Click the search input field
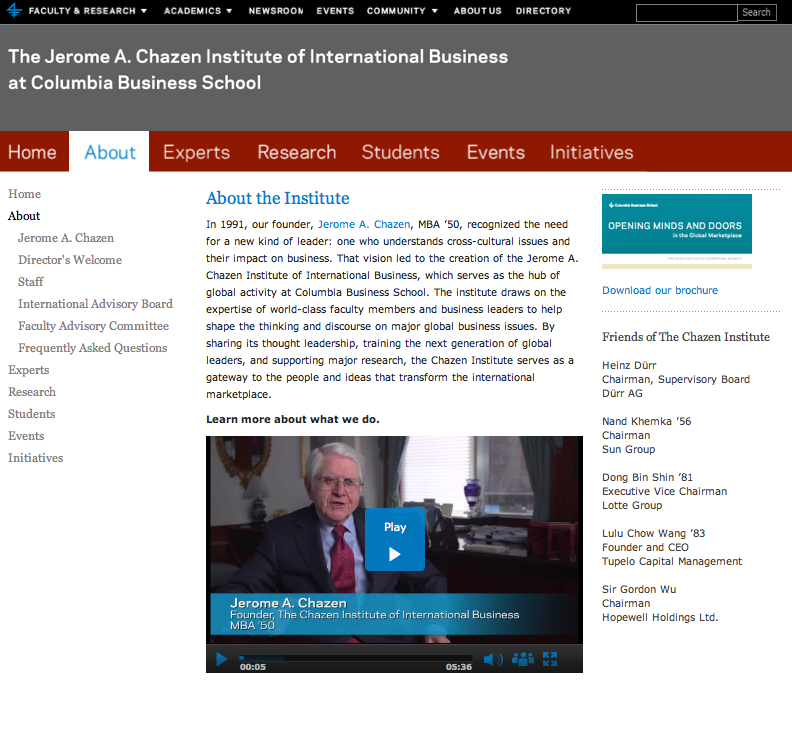Screen dimensions: 792x745 [686, 13]
